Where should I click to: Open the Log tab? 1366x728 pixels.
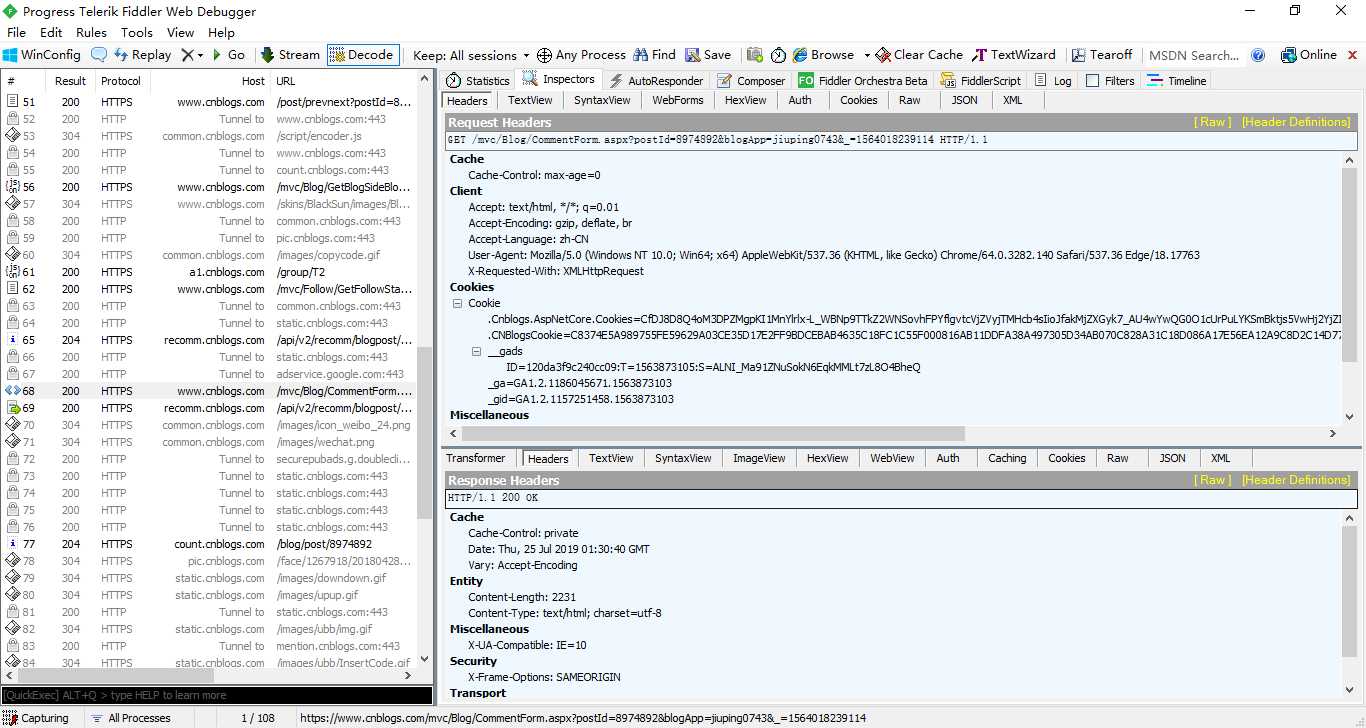pos(1053,81)
